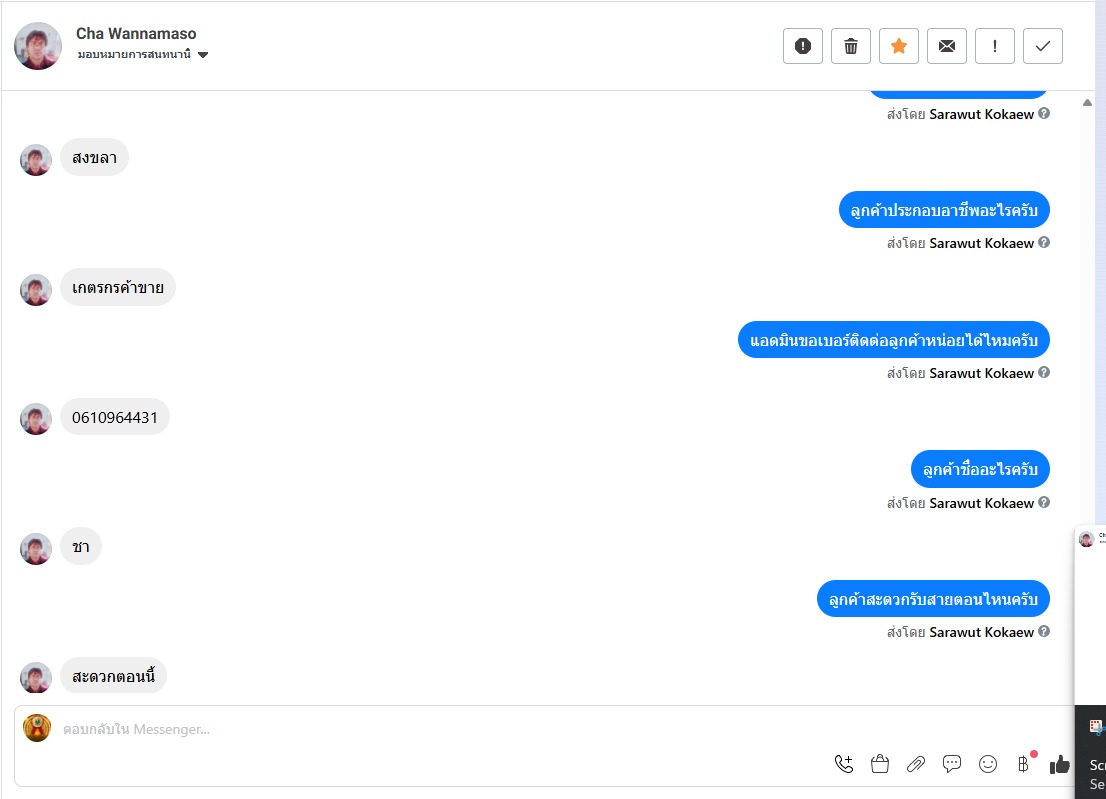Viewport: 1106px width, 799px height.
Task: Click the Messenger reply text field
Action: coord(400,729)
